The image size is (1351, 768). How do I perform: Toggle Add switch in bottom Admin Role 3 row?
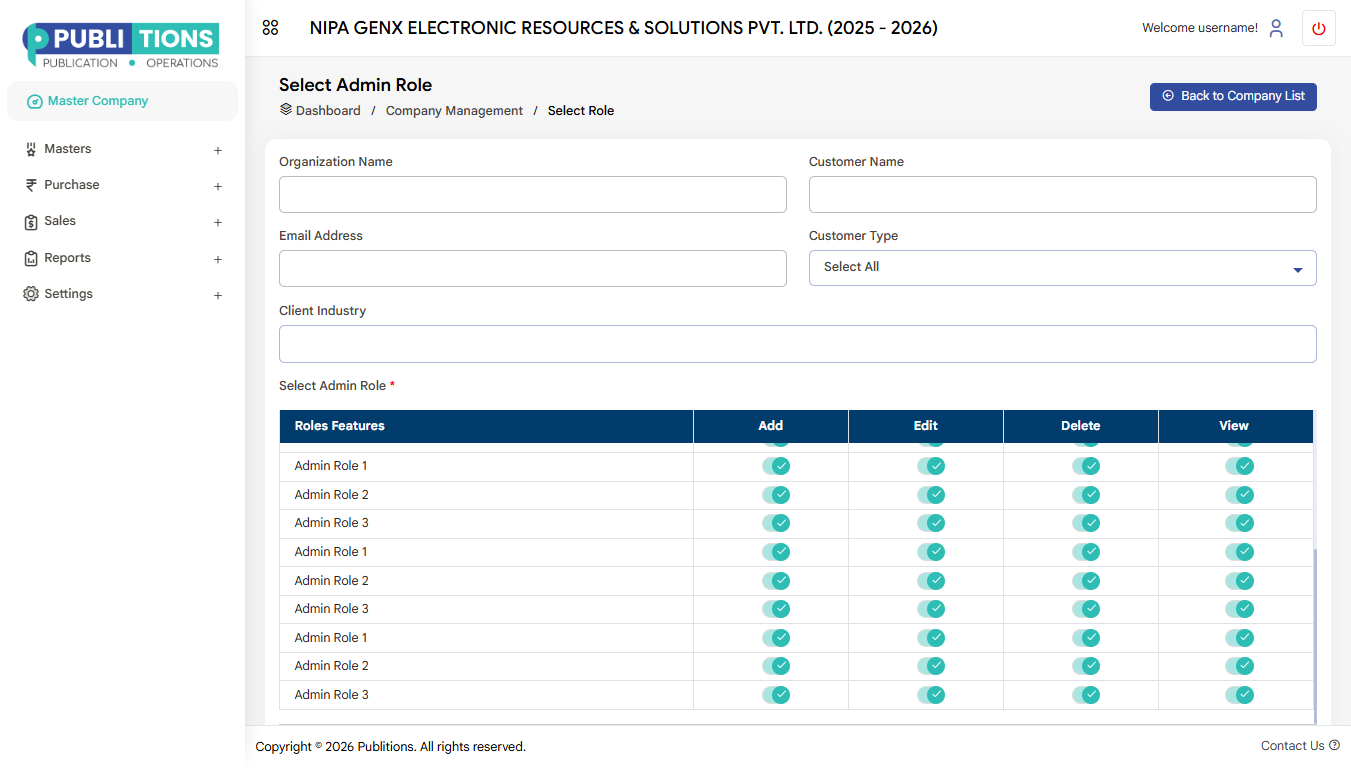pos(776,695)
